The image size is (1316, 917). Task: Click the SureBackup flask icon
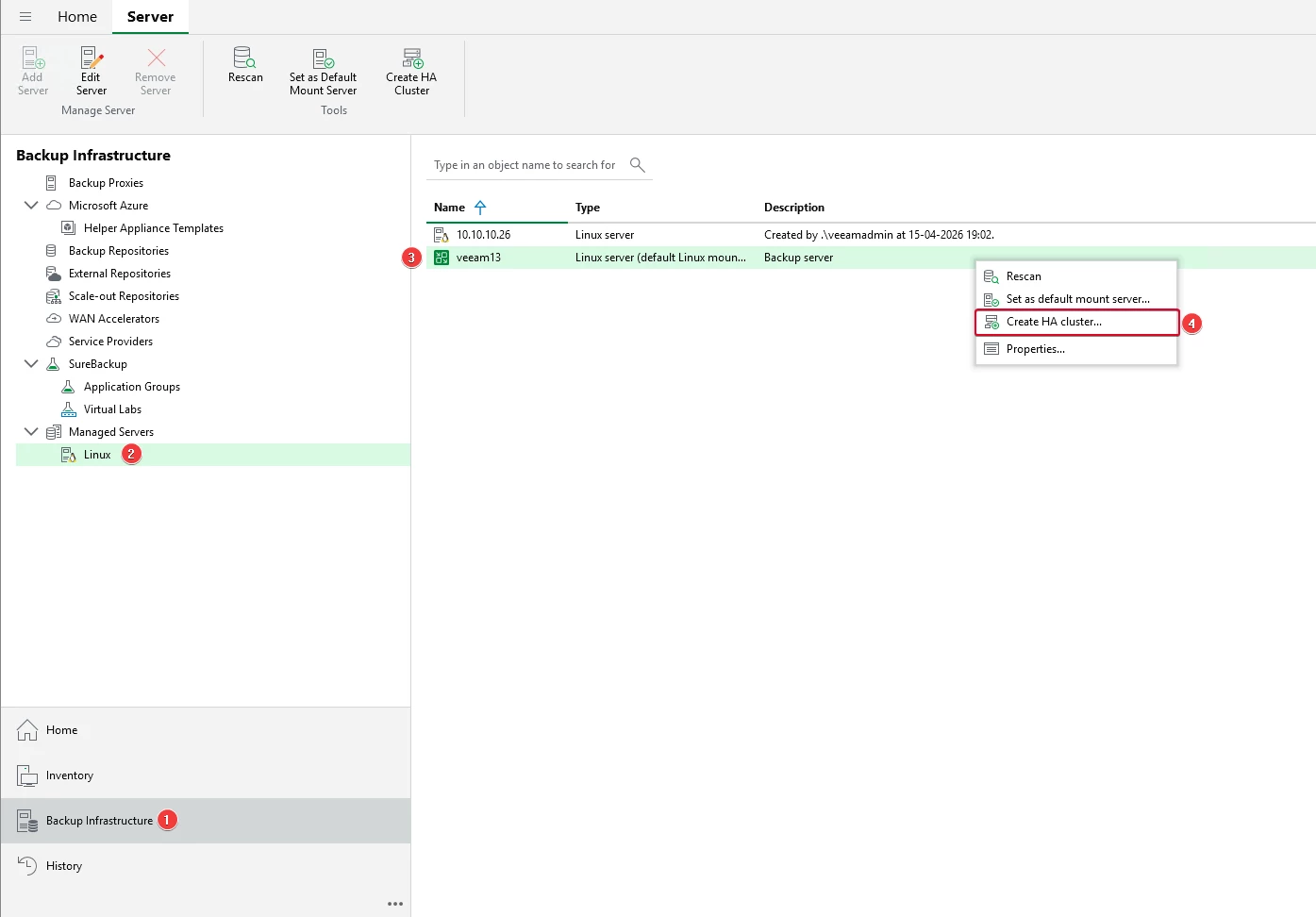(54, 364)
